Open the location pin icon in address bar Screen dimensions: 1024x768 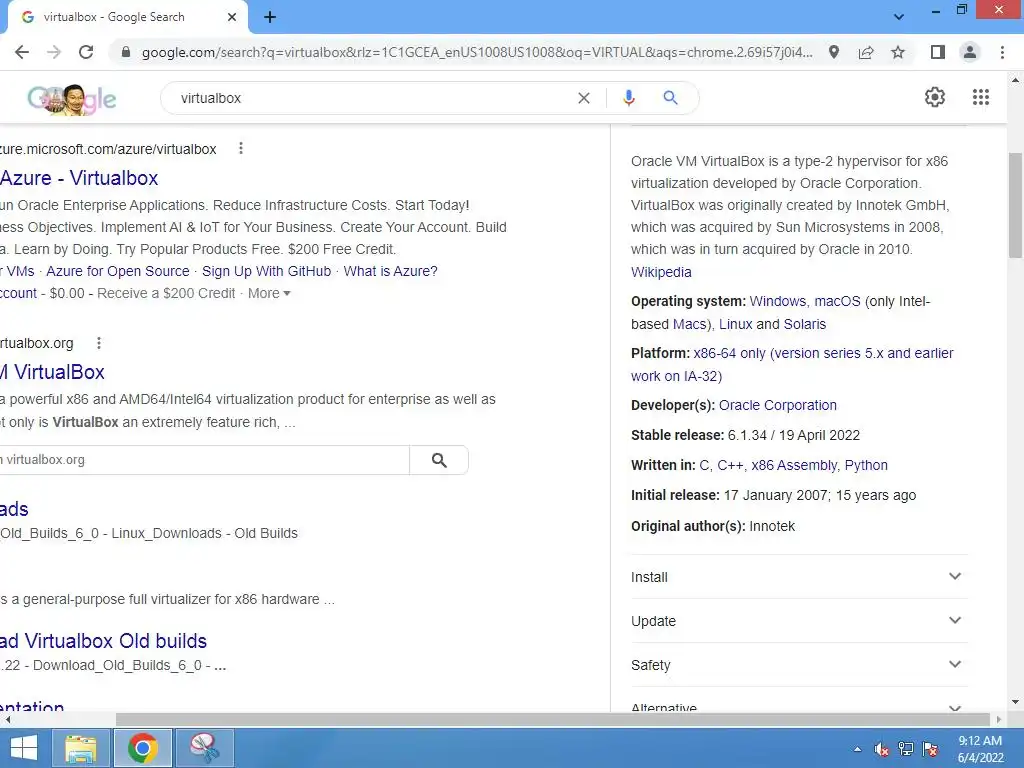click(834, 52)
